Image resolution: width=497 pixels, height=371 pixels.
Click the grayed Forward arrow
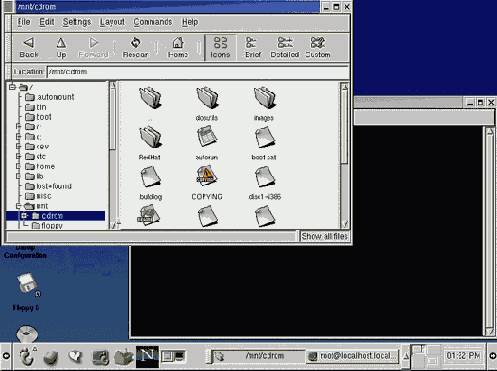(93, 47)
